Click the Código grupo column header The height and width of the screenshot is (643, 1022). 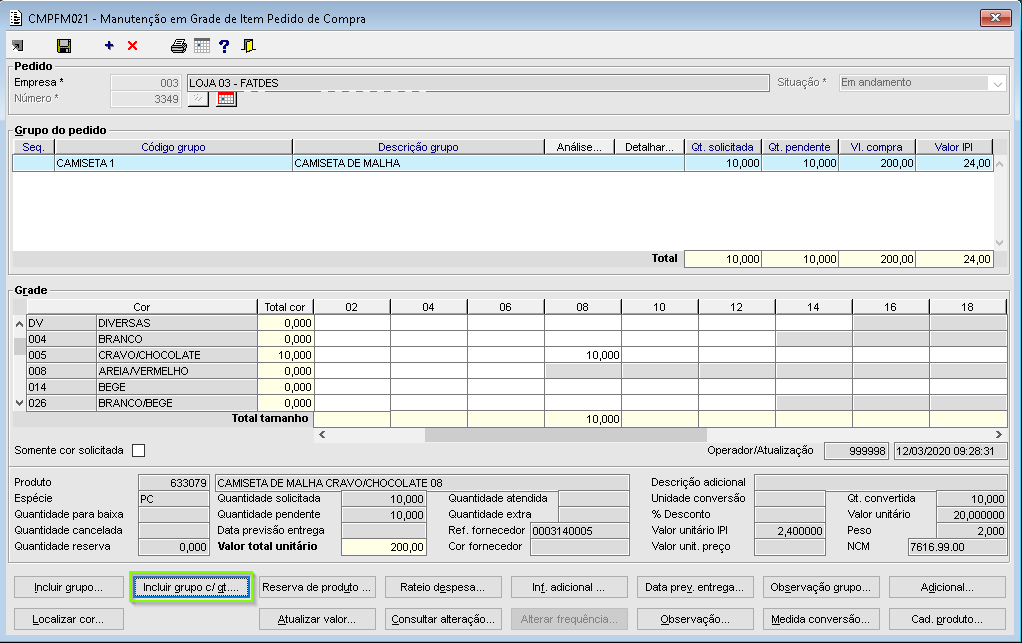173,147
